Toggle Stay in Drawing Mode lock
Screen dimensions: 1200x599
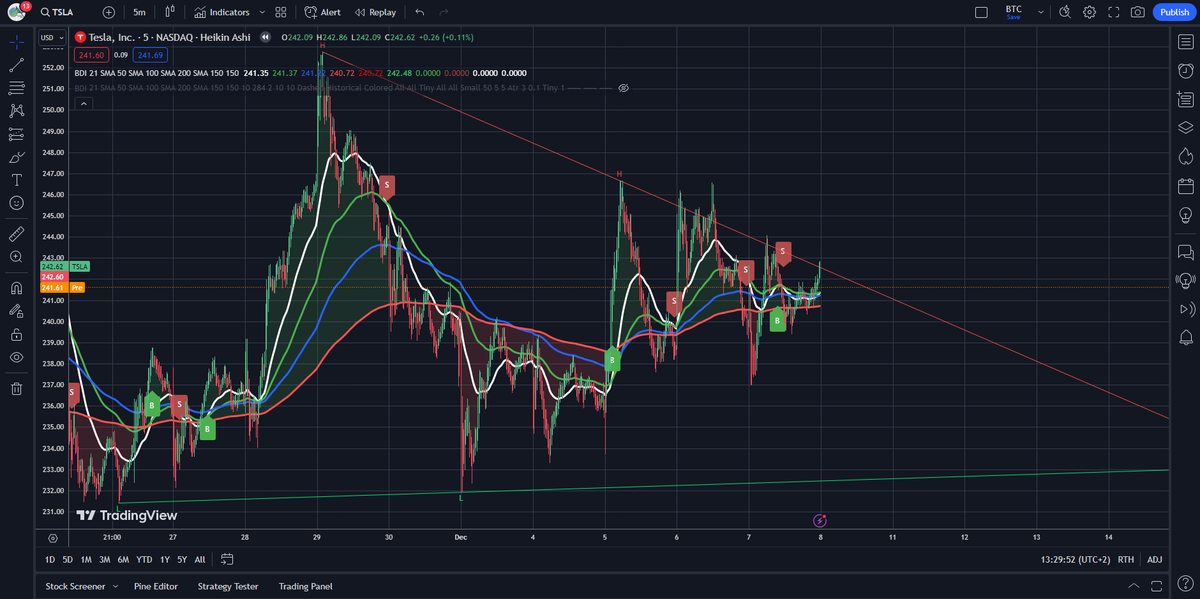pos(16,310)
